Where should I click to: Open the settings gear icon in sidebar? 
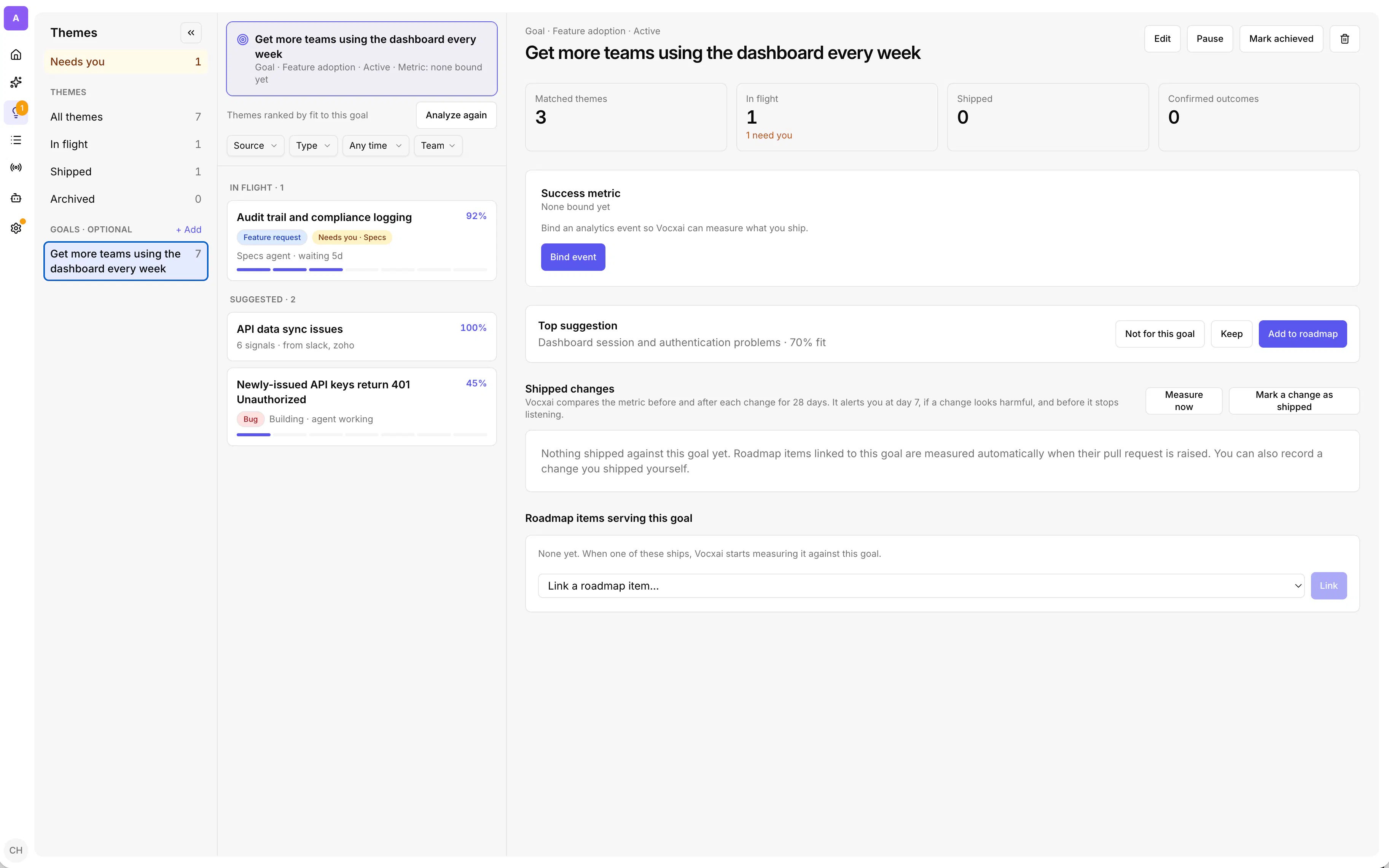point(16,228)
